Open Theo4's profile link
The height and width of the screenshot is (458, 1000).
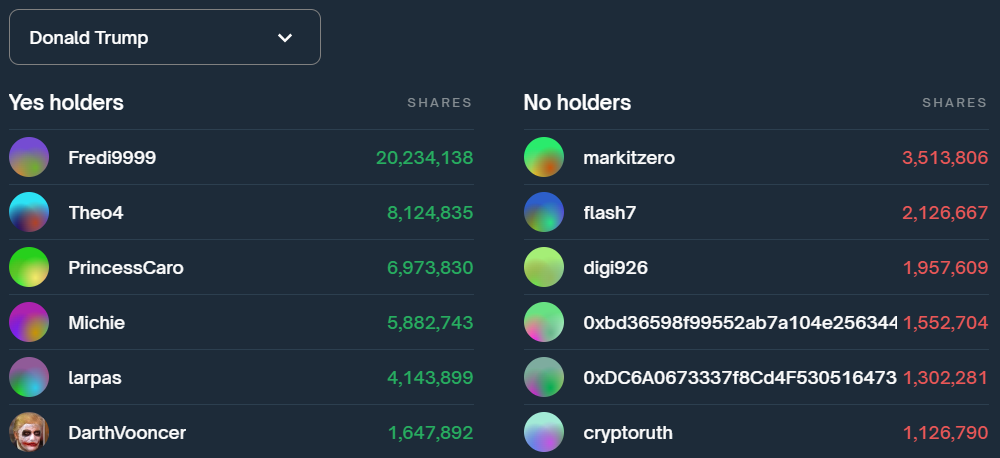[x=96, y=212]
